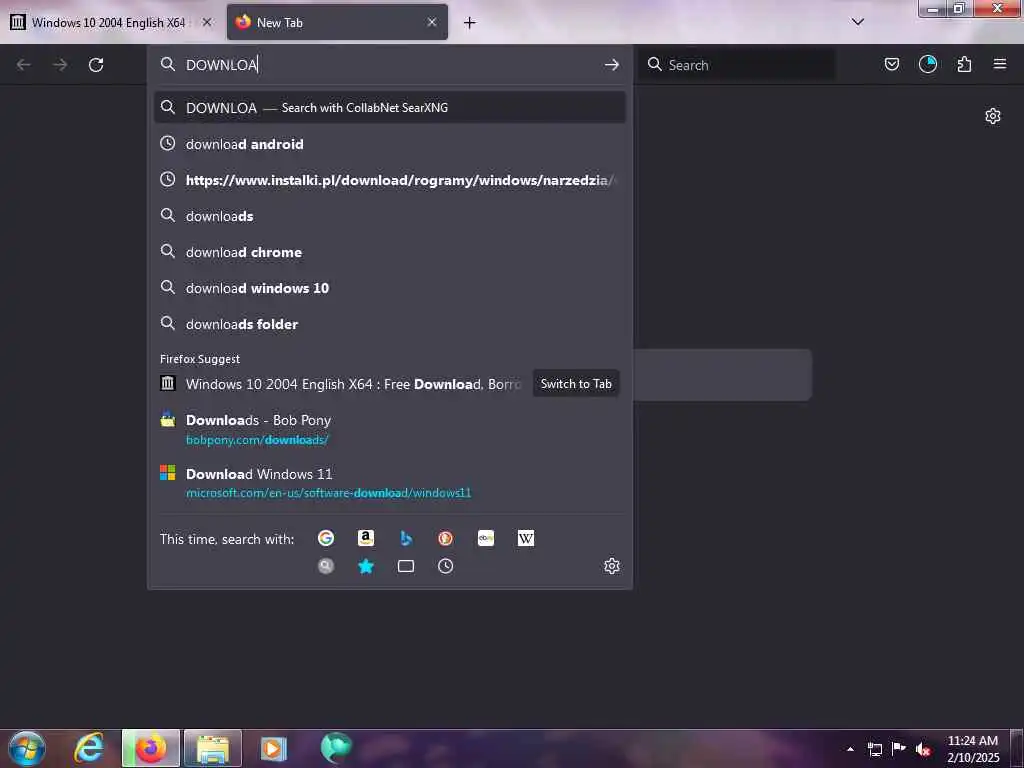Choose the 'downloads' search suggestion
This screenshot has height=768, width=1024.
pyautogui.click(x=389, y=216)
